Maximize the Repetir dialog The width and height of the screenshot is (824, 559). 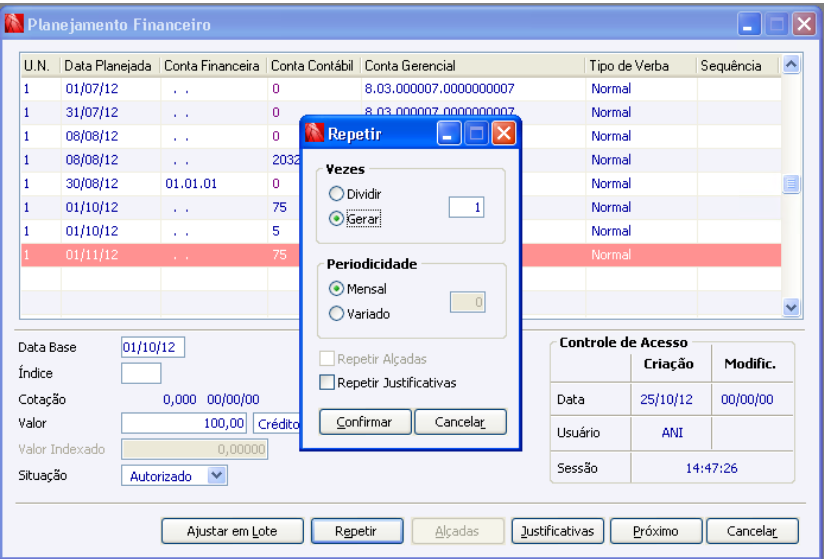476,133
